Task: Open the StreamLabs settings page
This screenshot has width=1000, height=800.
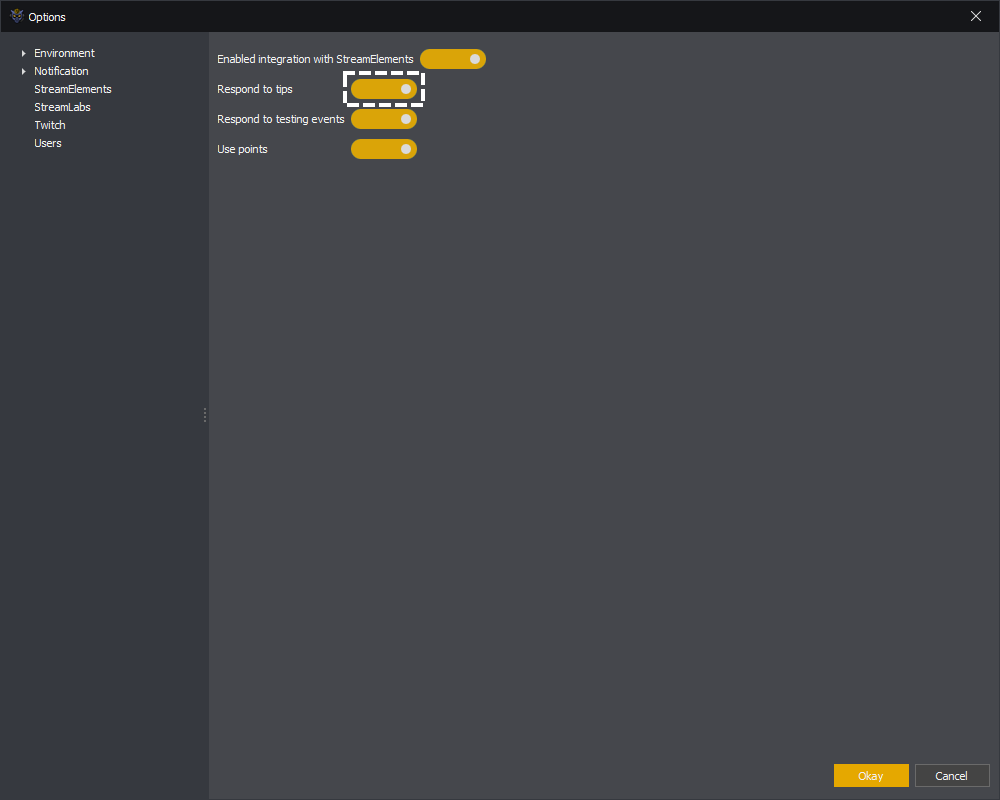Action: pyautogui.click(x=62, y=107)
